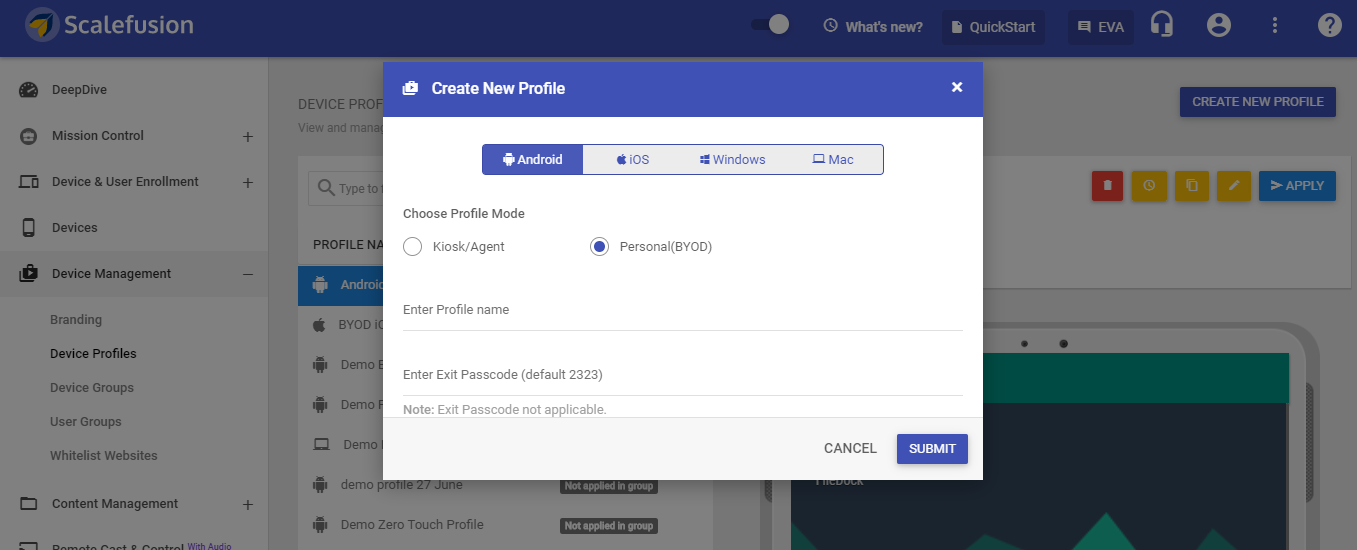Screen dimensions: 1357x550
Task: Select Personal(BYOD) profile mode
Action: (x=599, y=247)
